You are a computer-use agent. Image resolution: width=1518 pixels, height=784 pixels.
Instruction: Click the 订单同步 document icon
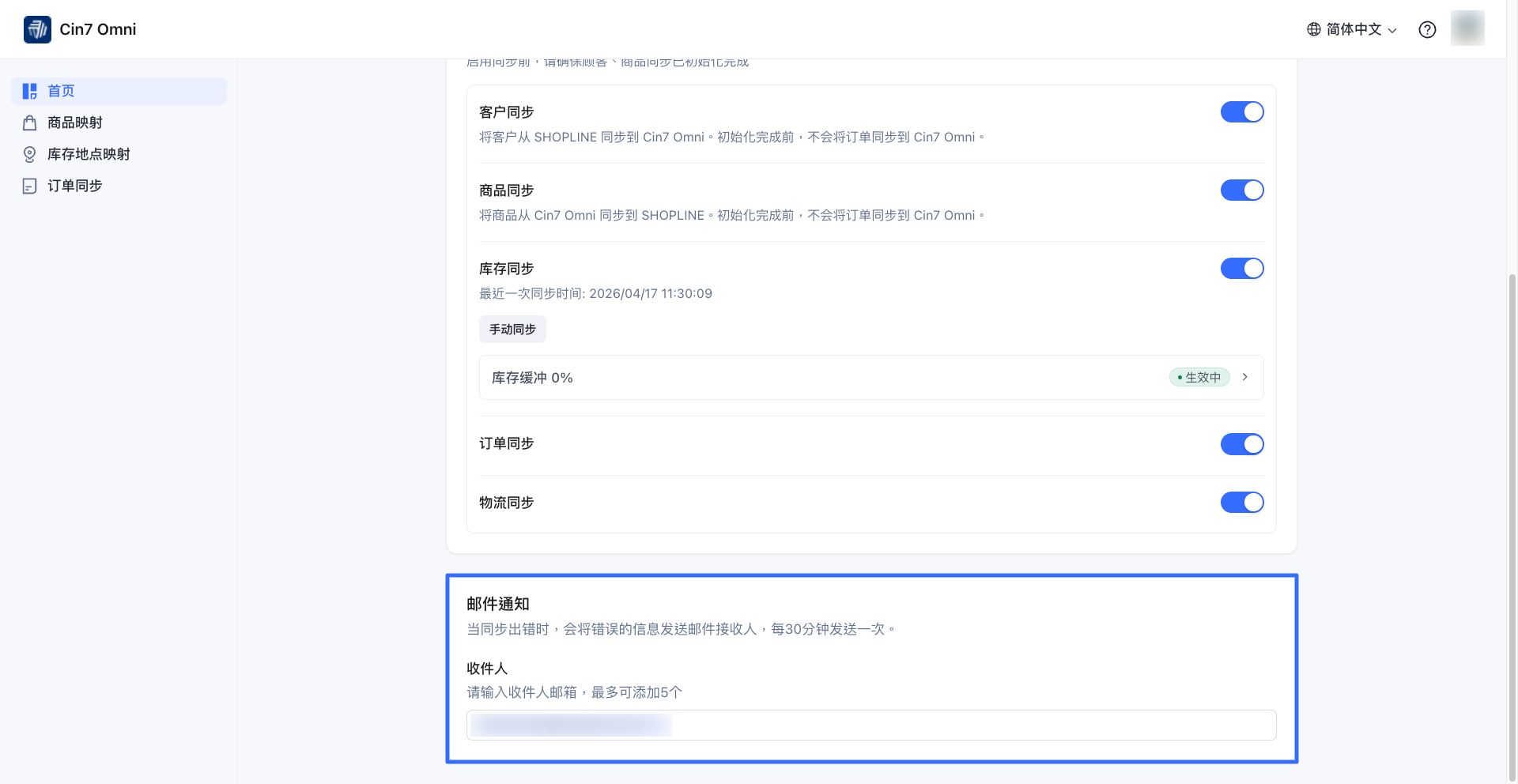click(x=30, y=186)
